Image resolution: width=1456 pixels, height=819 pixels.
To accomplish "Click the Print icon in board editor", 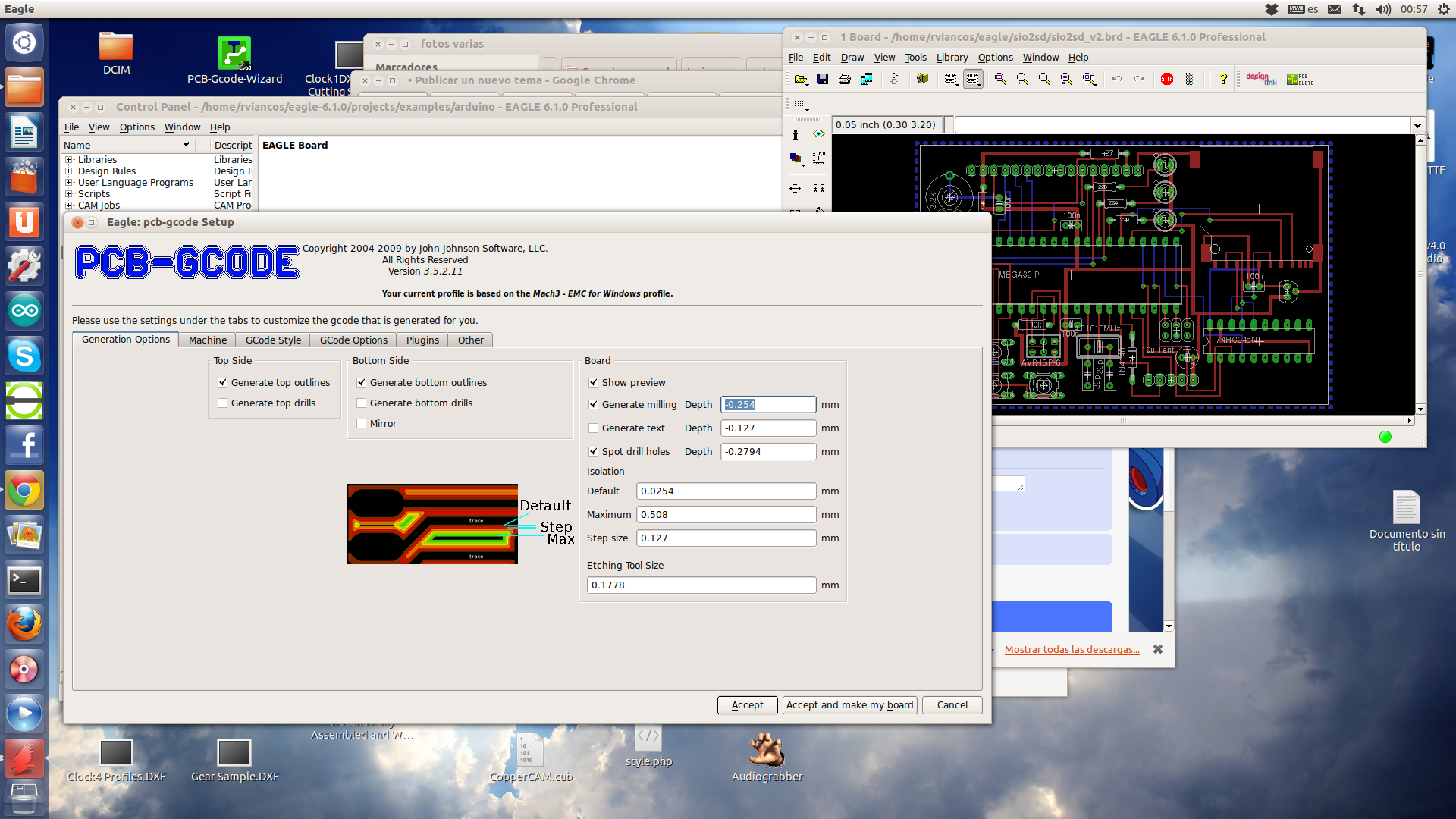I will (x=845, y=79).
